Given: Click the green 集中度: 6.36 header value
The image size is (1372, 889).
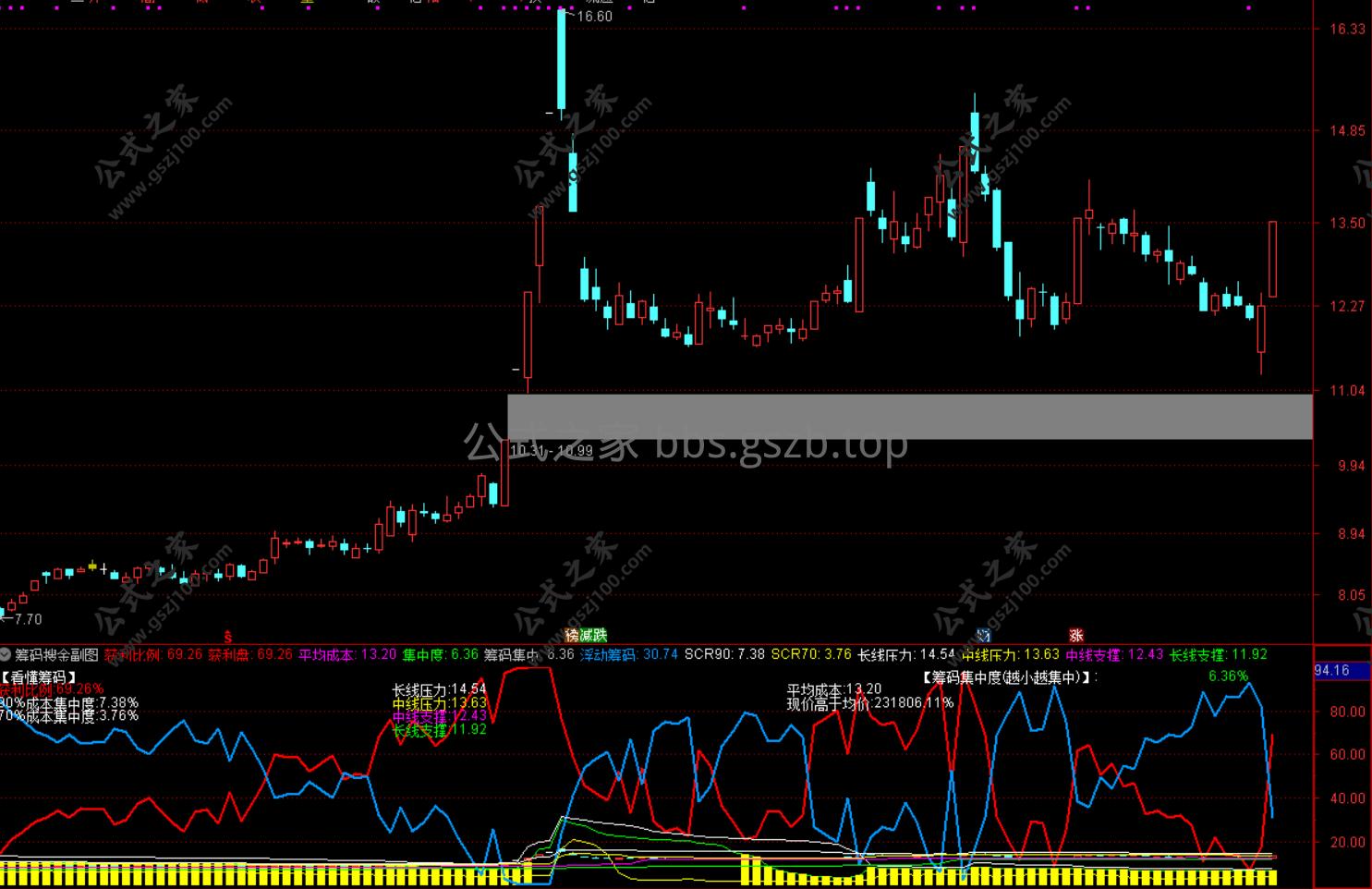Looking at the screenshot, I should pos(440,655).
